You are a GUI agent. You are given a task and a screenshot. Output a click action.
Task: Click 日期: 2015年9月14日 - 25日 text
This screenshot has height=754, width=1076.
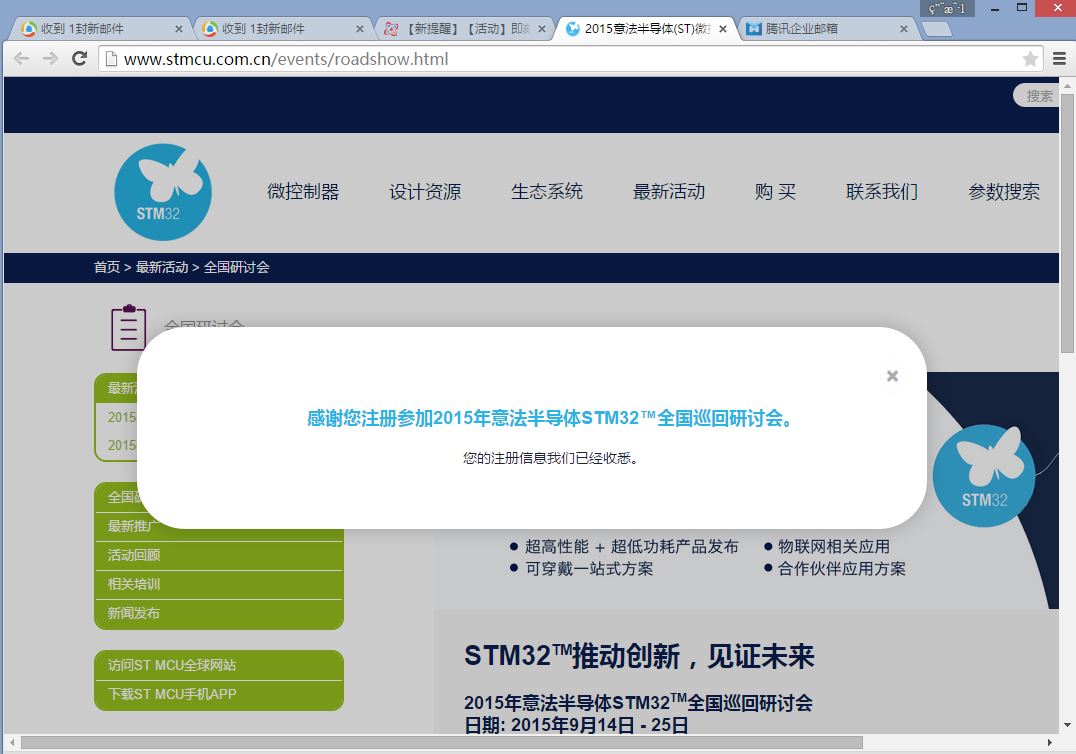coord(576,725)
